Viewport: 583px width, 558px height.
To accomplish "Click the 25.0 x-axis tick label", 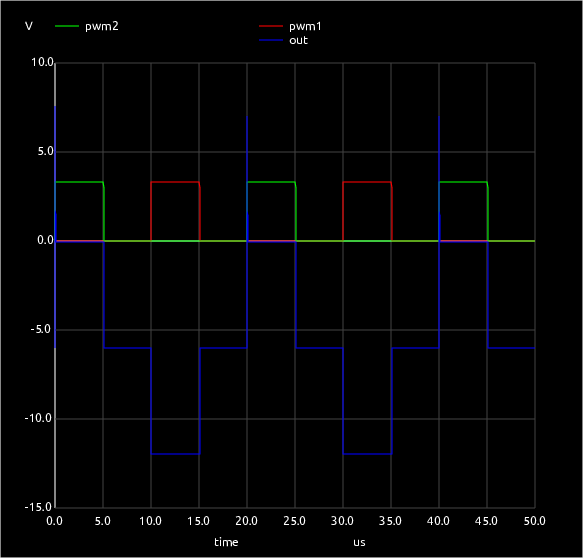I will click(x=294, y=521).
